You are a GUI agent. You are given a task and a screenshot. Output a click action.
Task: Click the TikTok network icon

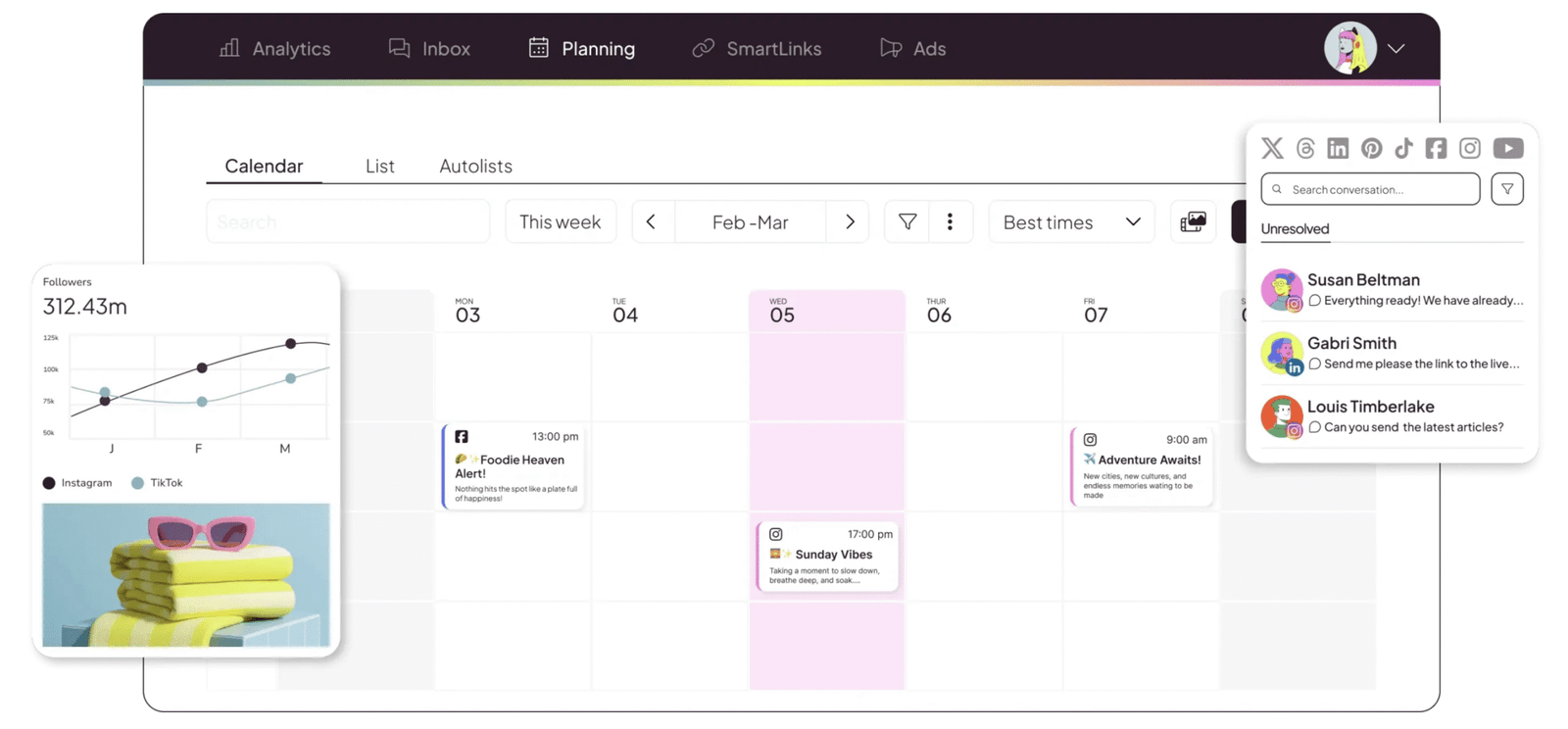coord(1403,148)
